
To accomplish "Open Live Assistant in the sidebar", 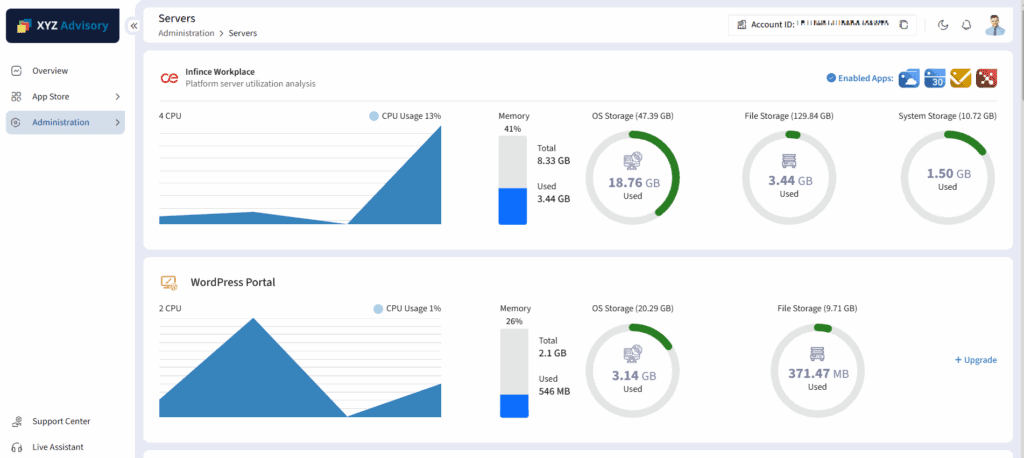I will click(x=57, y=447).
